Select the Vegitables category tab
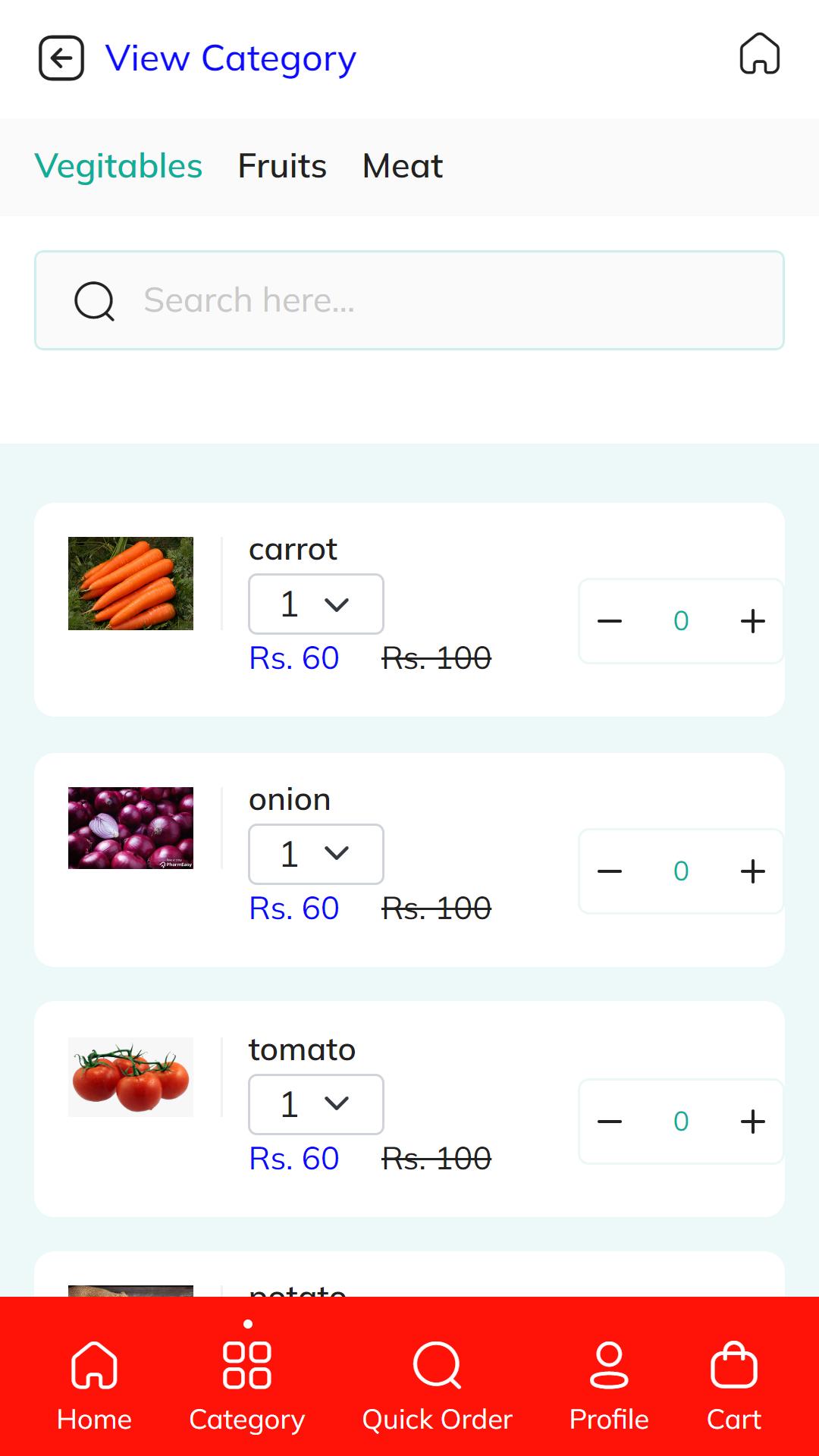The height and width of the screenshot is (1456, 819). pyautogui.click(x=118, y=166)
